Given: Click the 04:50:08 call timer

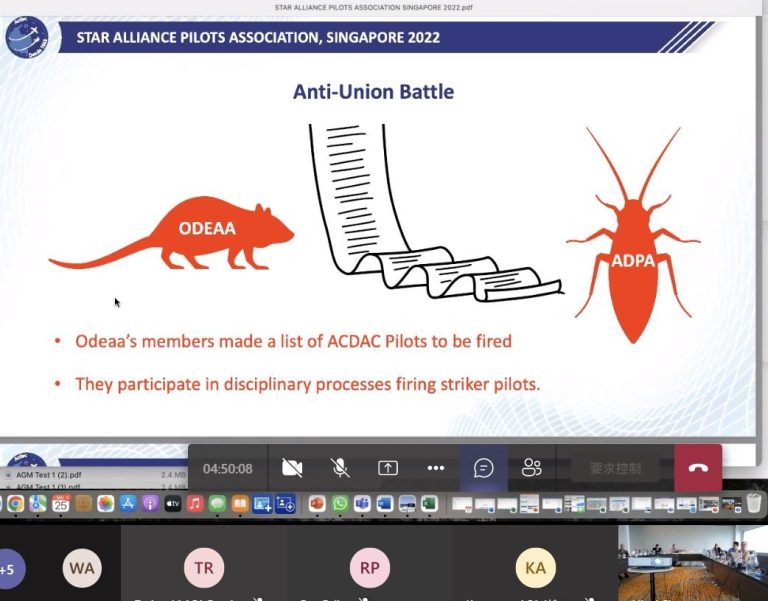Looking at the screenshot, I should pos(228,469).
